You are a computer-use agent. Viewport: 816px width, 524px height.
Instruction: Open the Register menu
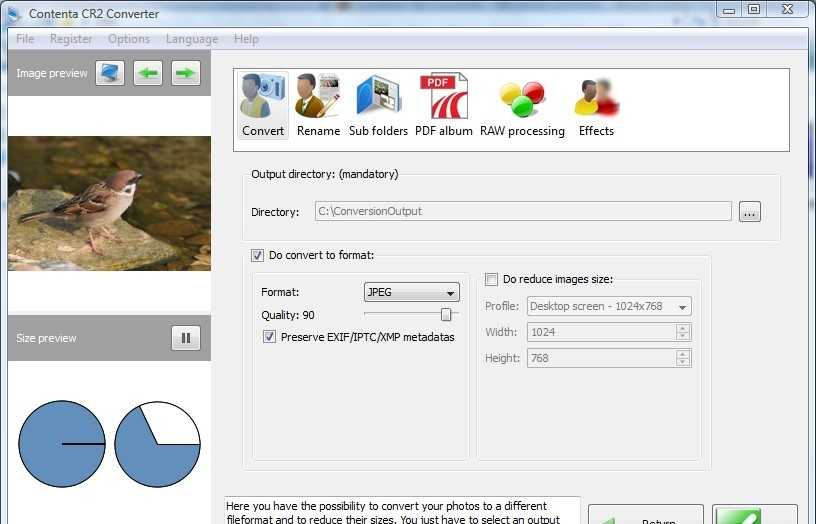pyautogui.click(x=71, y=39)
